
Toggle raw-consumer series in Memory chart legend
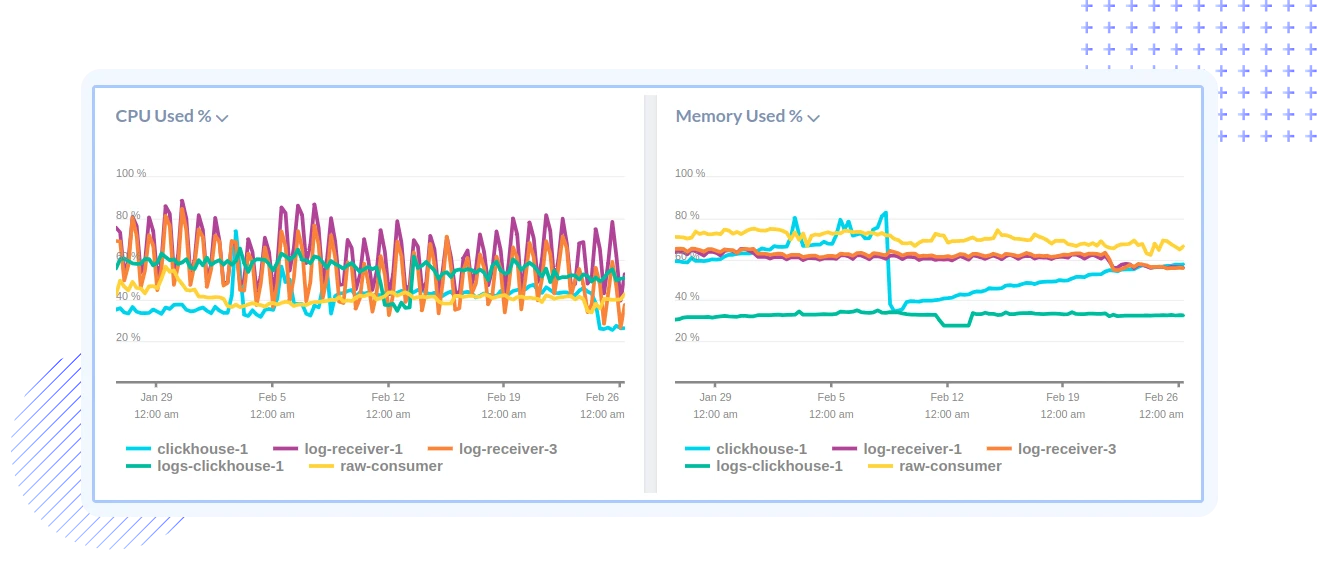935,466
